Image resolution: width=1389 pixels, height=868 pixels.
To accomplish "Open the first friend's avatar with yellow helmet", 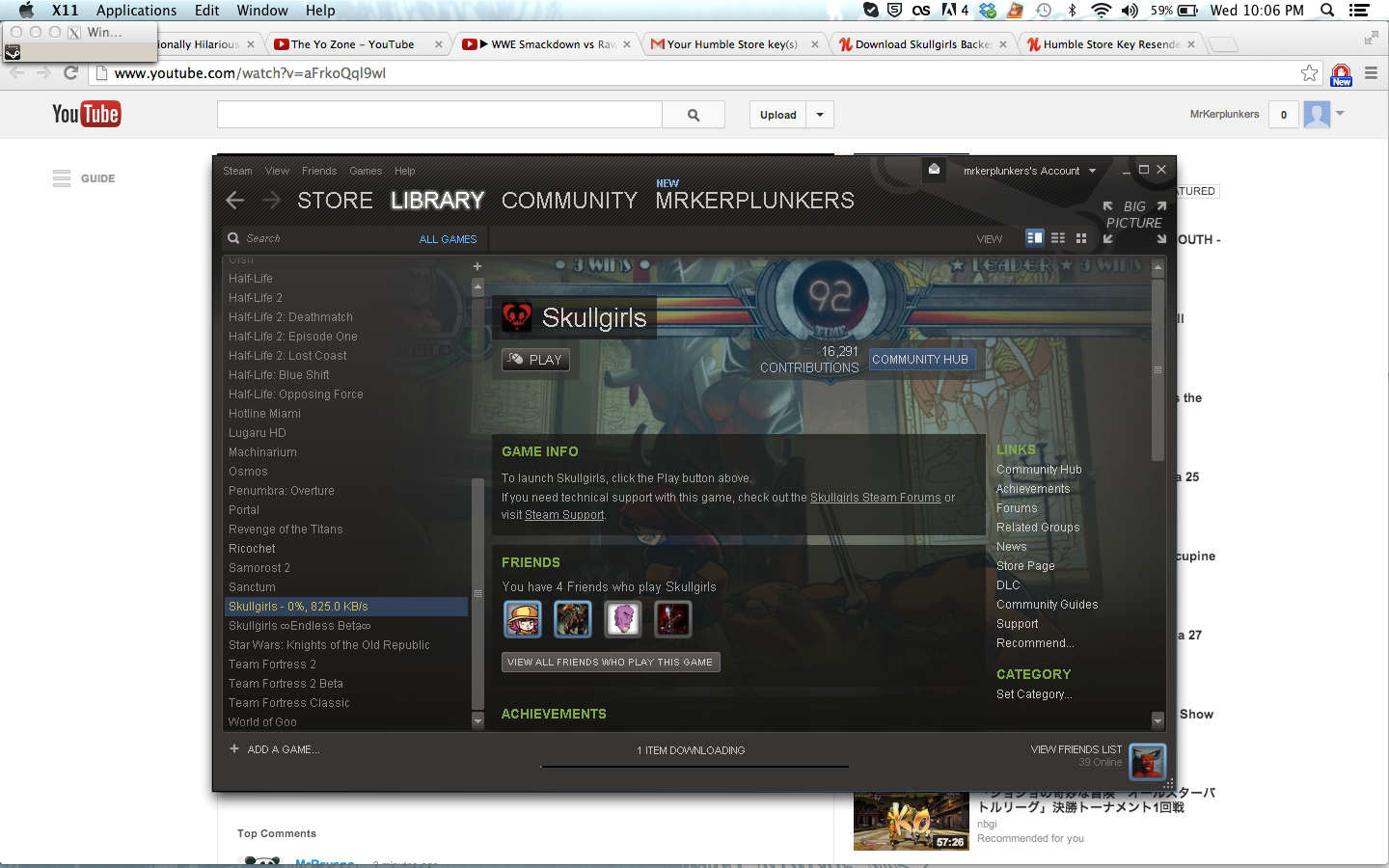I will (x=523, y=619).
